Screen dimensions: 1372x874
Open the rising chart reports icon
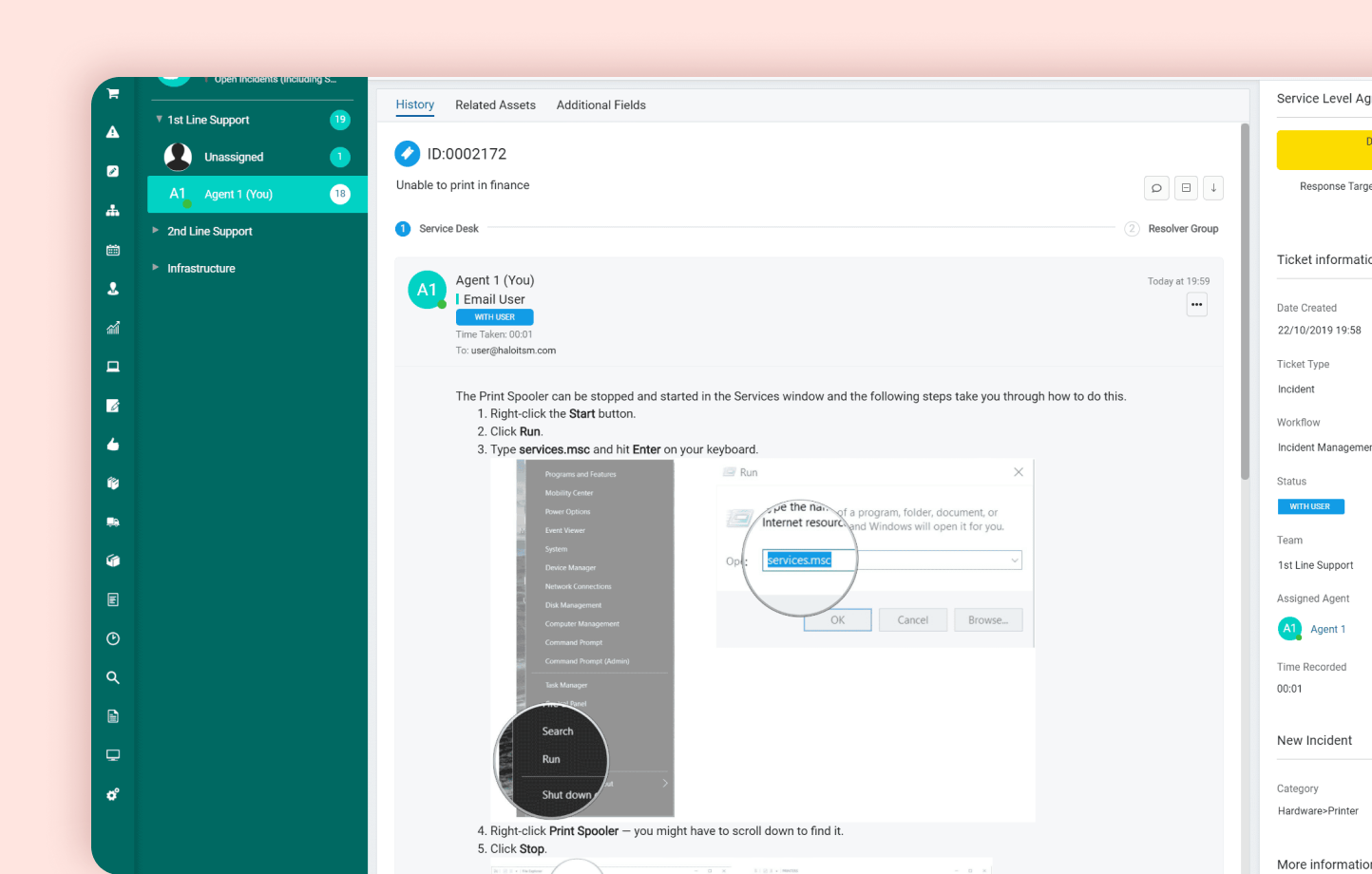pyautogui.click(x=113, y=328)
